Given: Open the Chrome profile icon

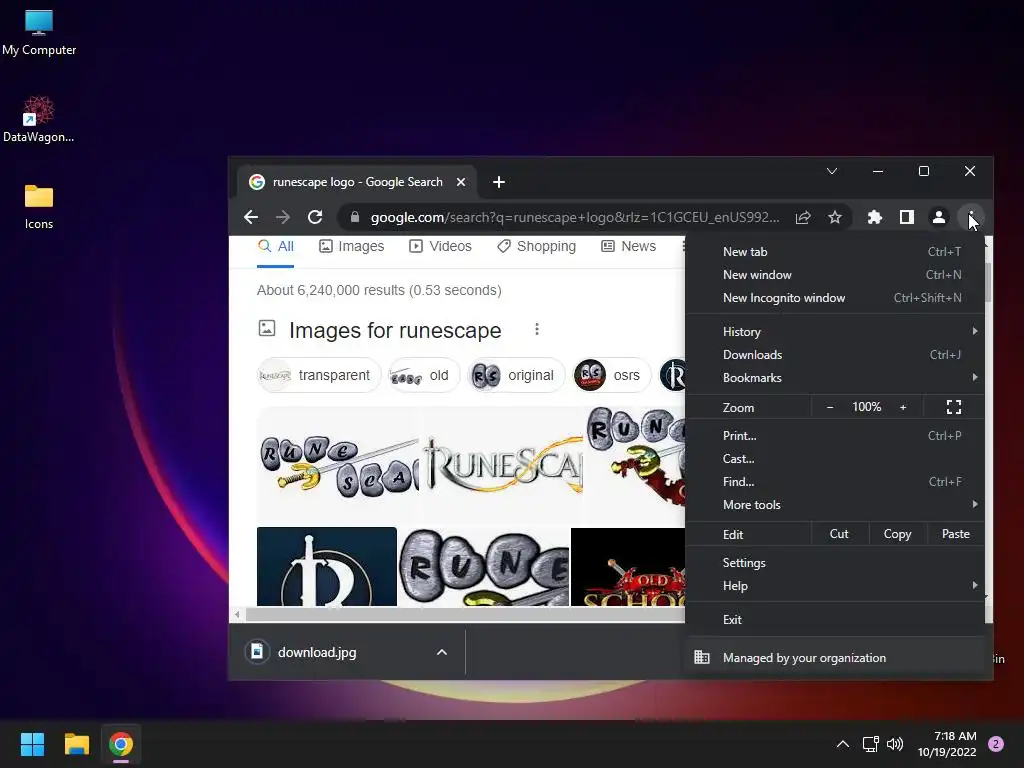Looking at the screenshot, I should pos(938,217).
